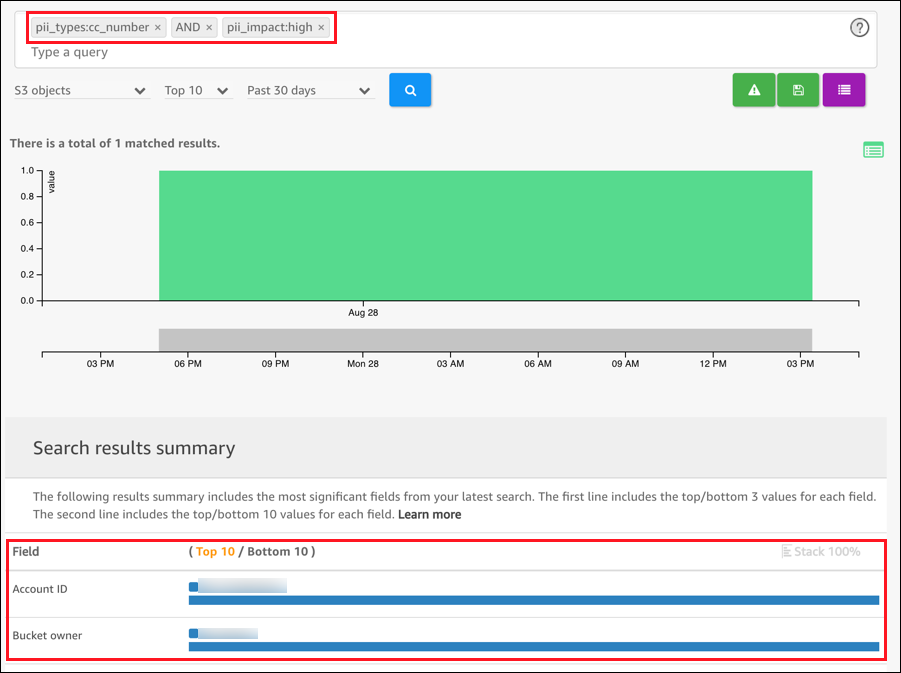
Task: Create an alert using the green warning icon
Action: point(754,90)
